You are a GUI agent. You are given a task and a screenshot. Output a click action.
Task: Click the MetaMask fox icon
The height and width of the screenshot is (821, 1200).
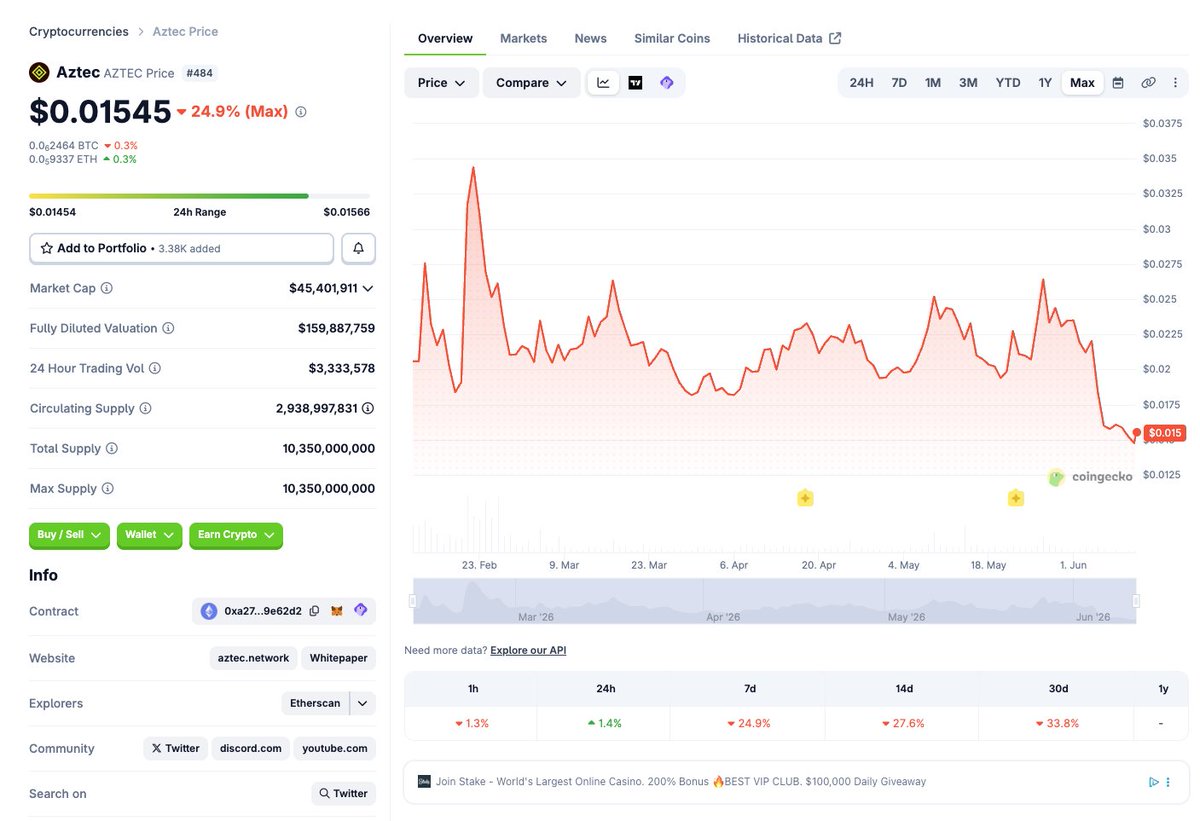coord(337,611)
